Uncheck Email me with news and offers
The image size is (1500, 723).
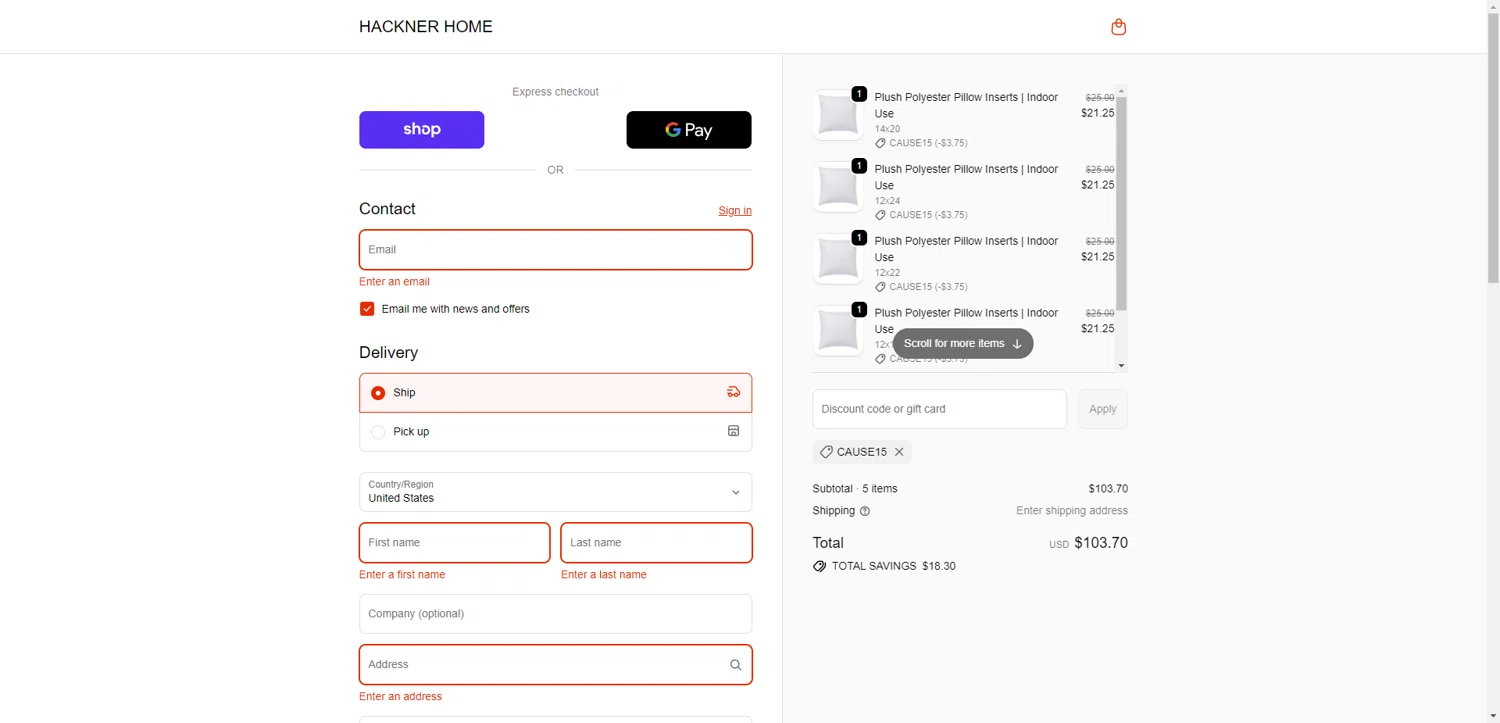(x=367, y=309)
